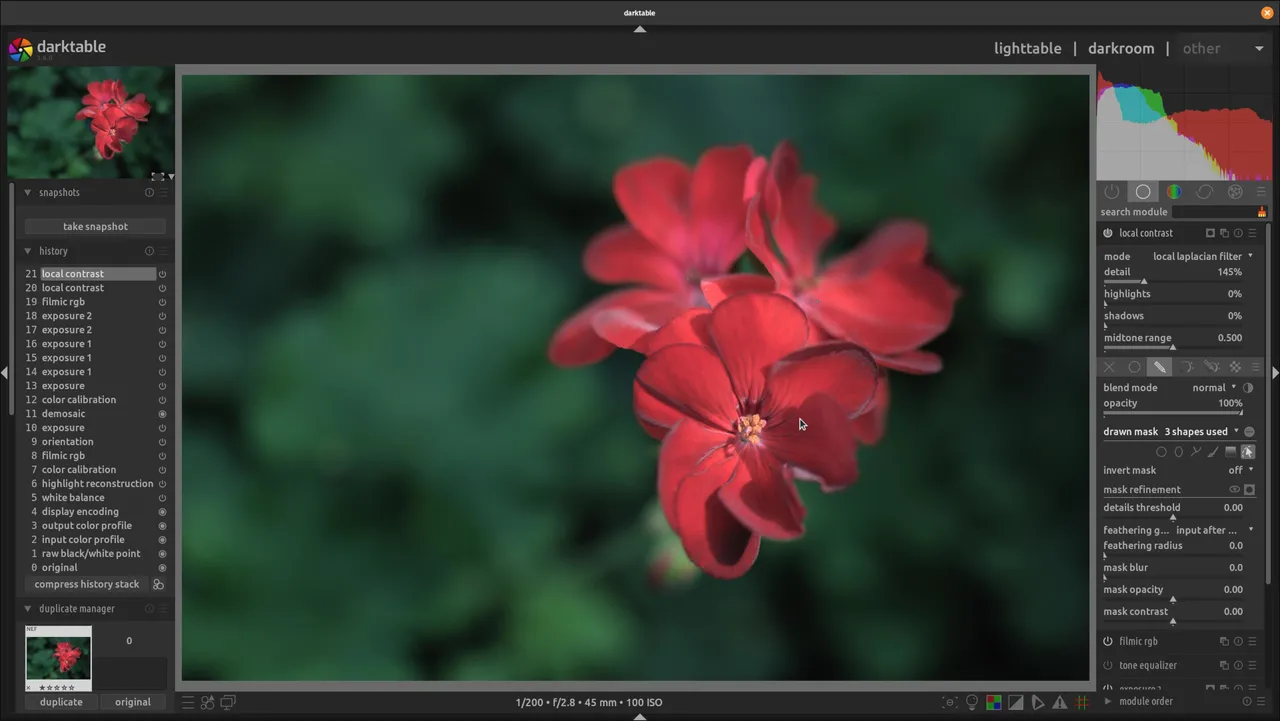Collapse the duplicate manager panel
Viewport: 1280px width, 721px height.
coord(28,609)
